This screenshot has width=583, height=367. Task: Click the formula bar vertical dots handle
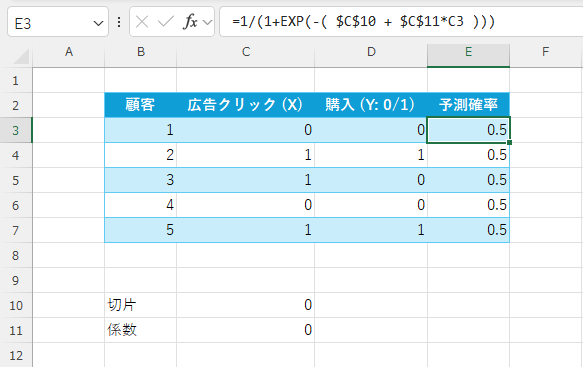pos(119,22)
